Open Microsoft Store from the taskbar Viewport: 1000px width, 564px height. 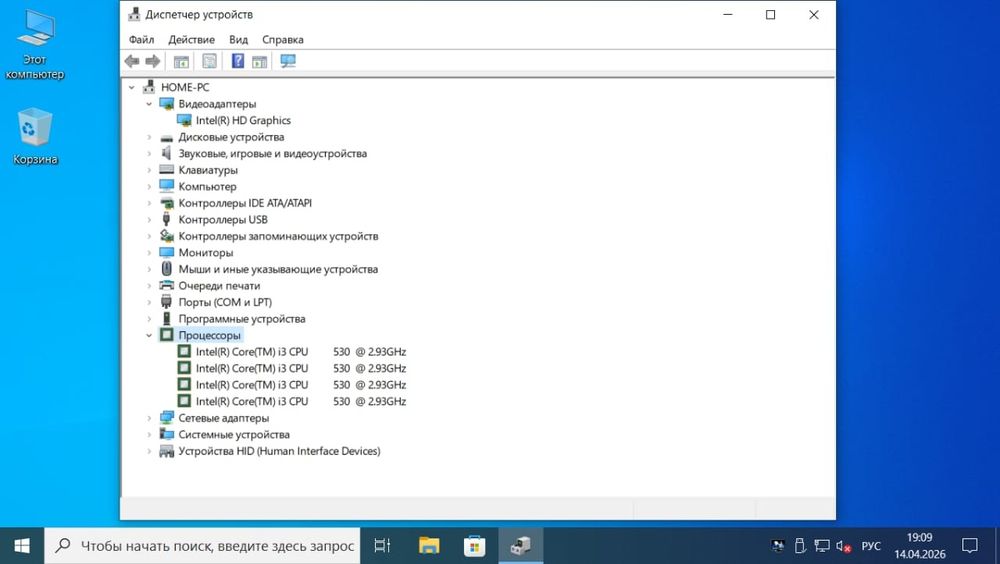474,545
